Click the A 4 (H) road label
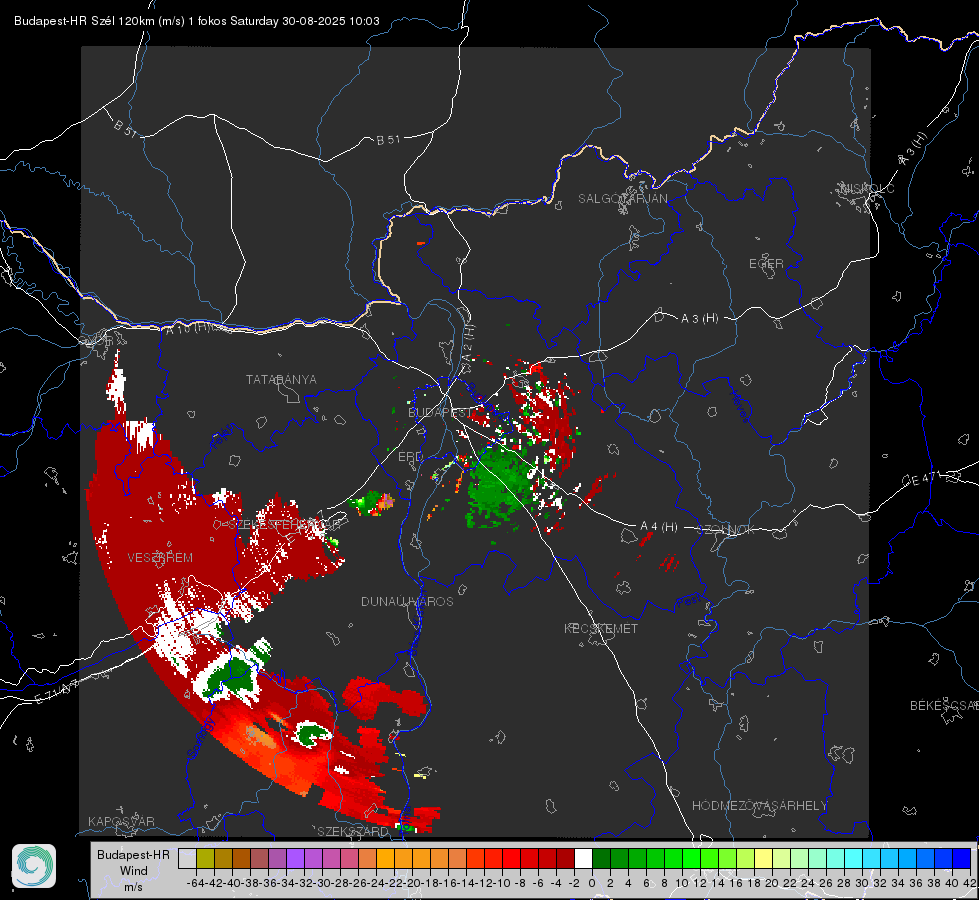The width and height of the screenshot is (979, 900). click(659, 527)
